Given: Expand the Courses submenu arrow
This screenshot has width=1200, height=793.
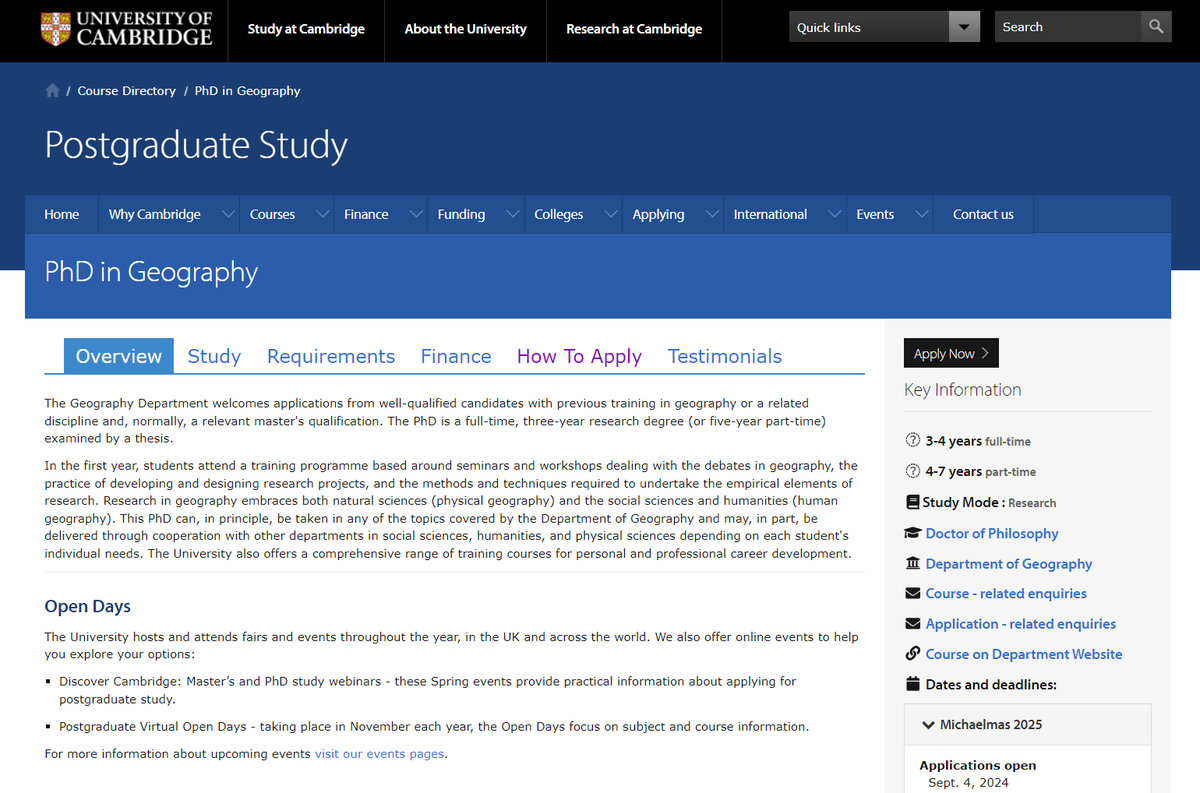Looking at the screenshot, I should [322, 214].
